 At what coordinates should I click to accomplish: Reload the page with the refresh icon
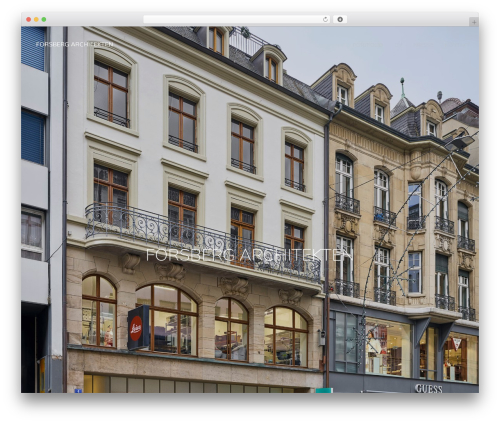tap(325, 19)
